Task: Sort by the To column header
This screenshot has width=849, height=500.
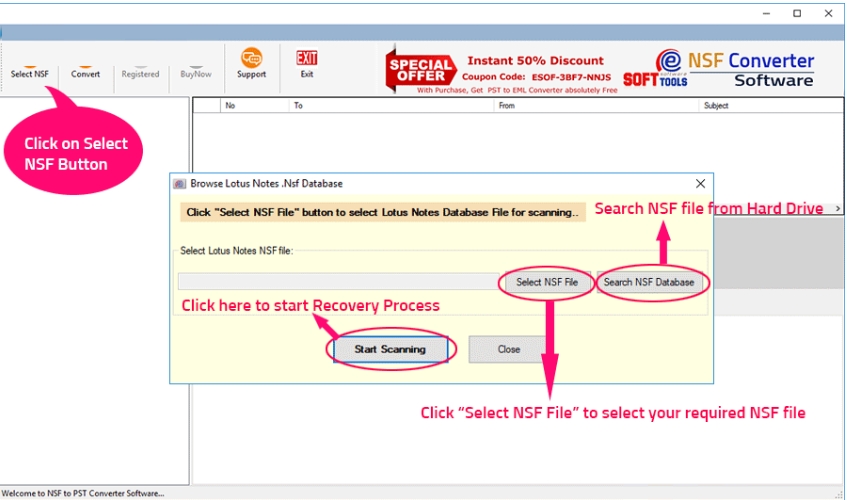Action: pyautogui.click(x=391, y=106)
